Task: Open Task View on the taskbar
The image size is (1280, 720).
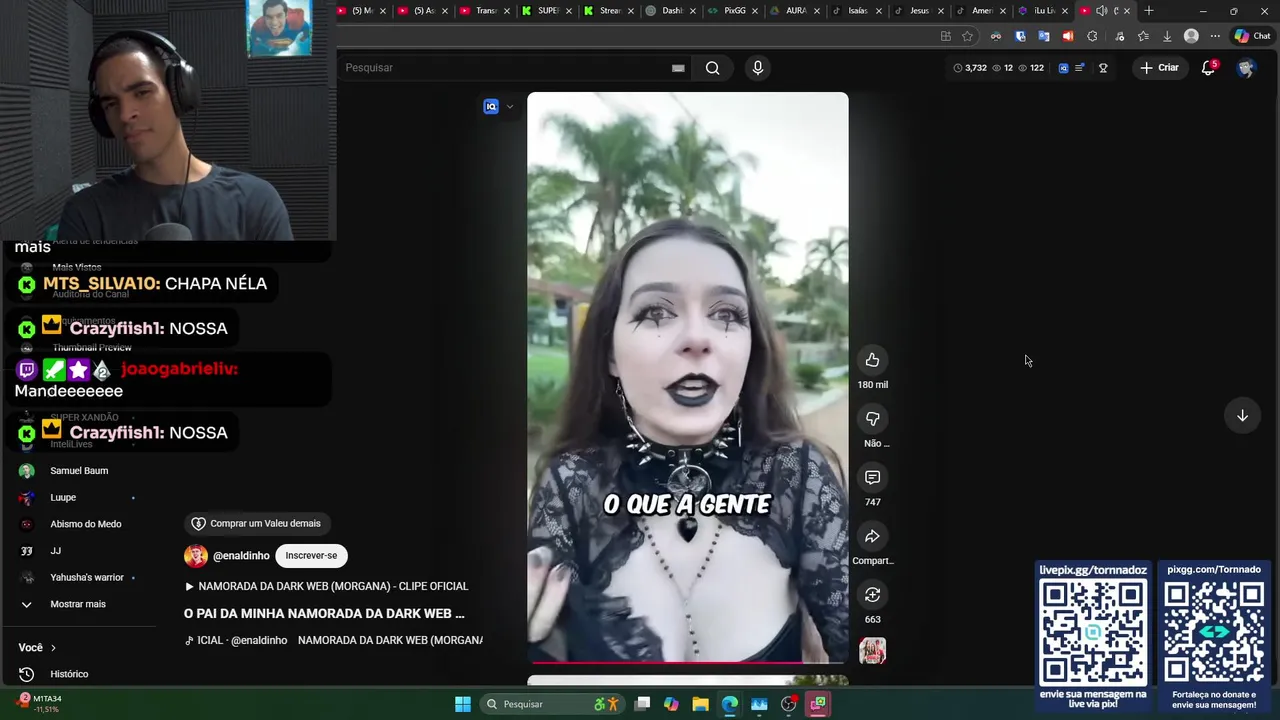Action: pyautogui.click(x=643, y=704)
